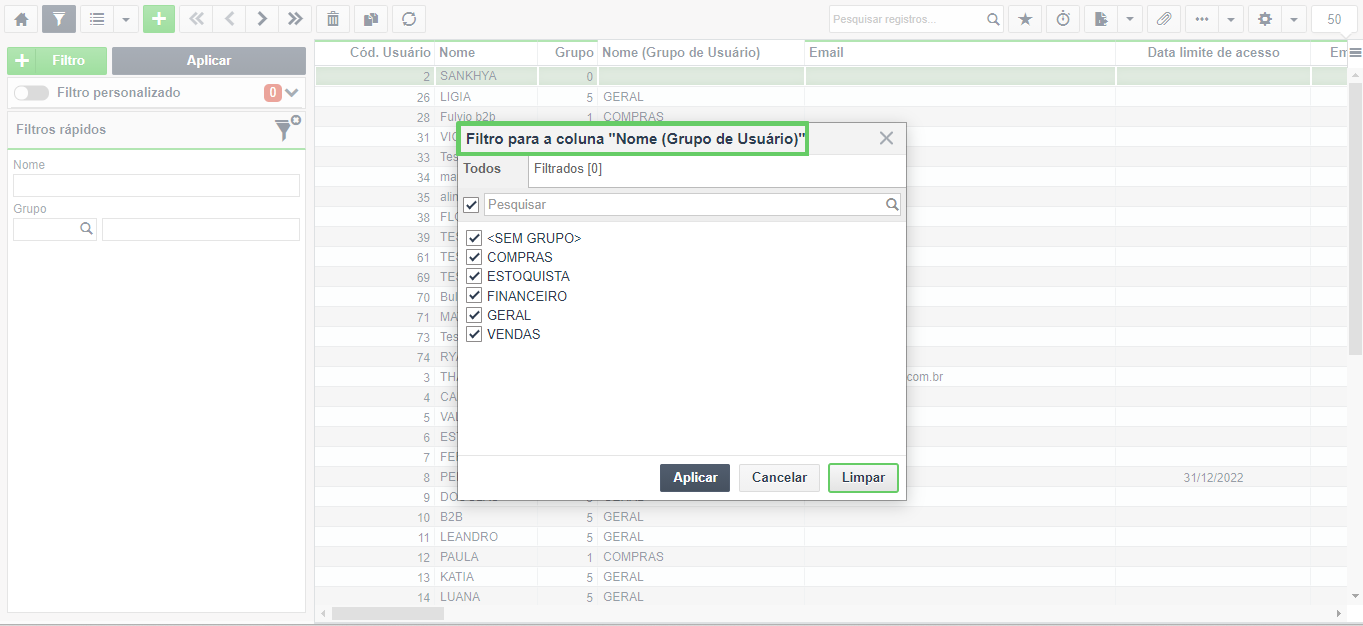Click the page size field showing 50
Image resolution: width=1363 pixels, height=626 pixels.
pos(1334,19)
